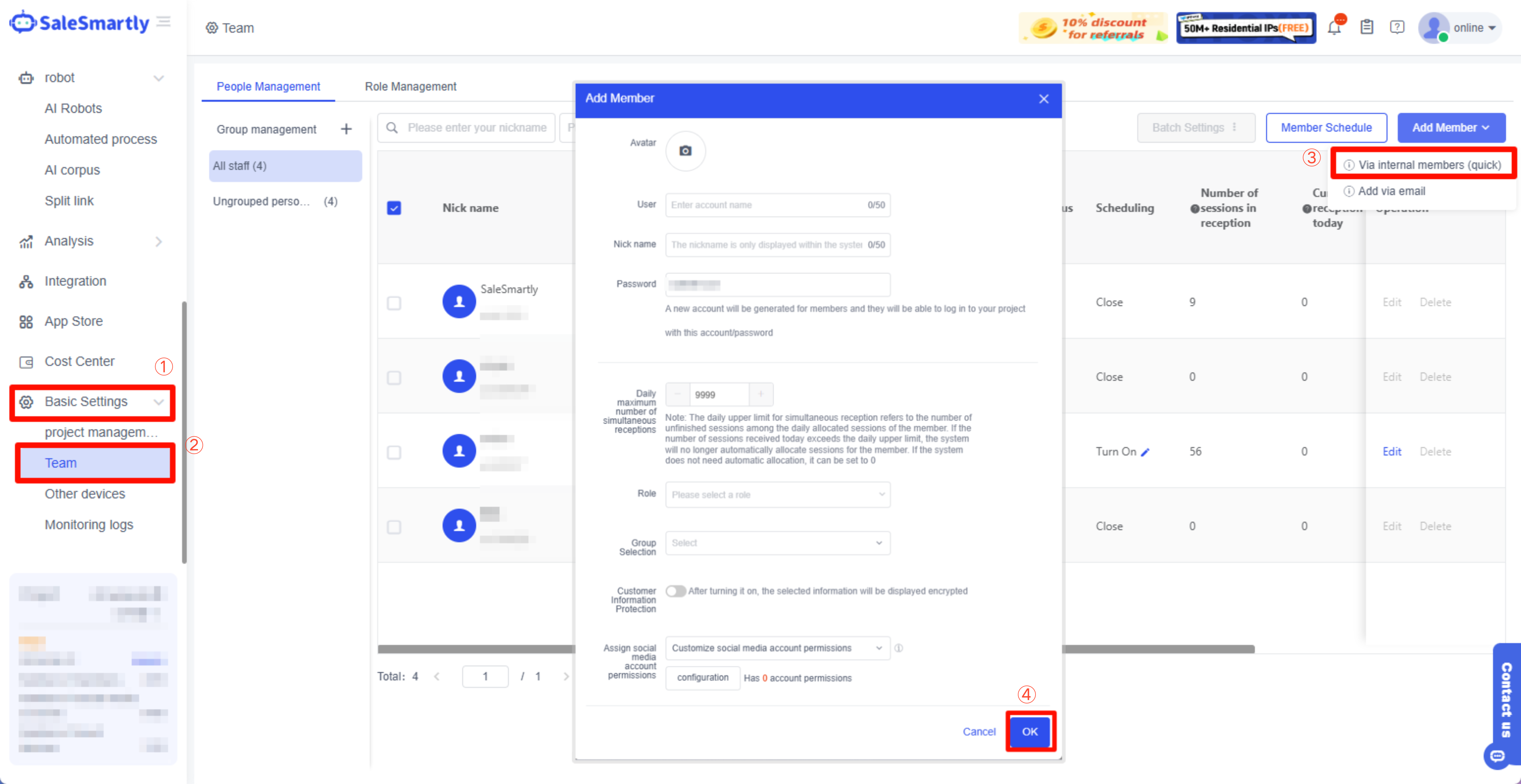Click the info icon beside social permissions dropdown
Viewport: 1521px width, 784px height.
[x=899, y=648]
